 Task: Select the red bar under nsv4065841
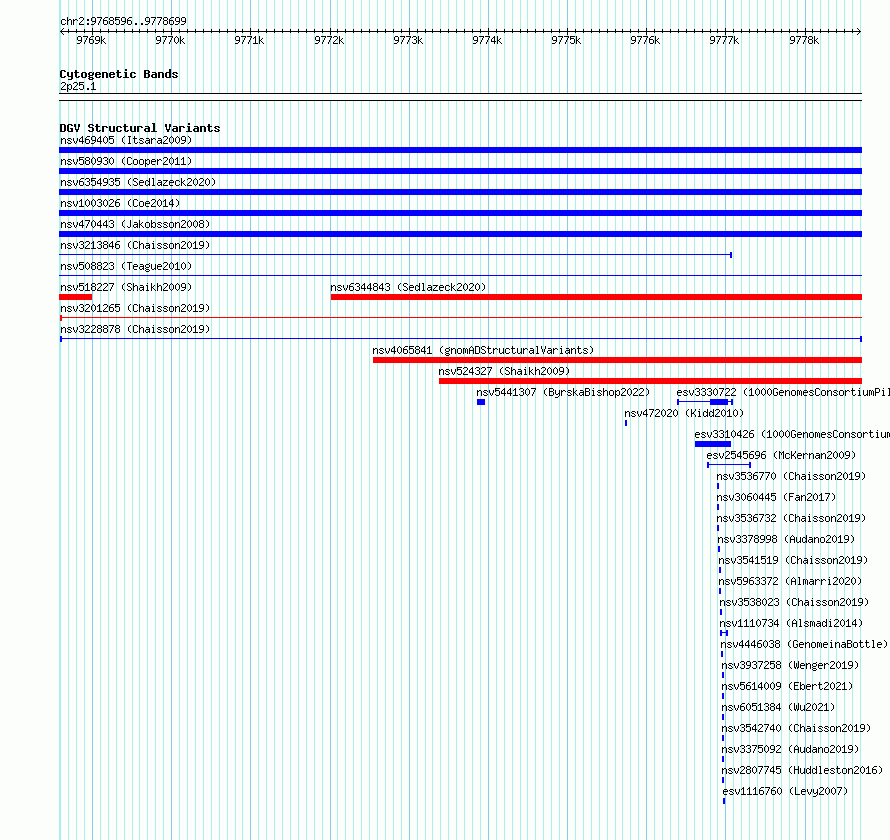pos(618,360)
